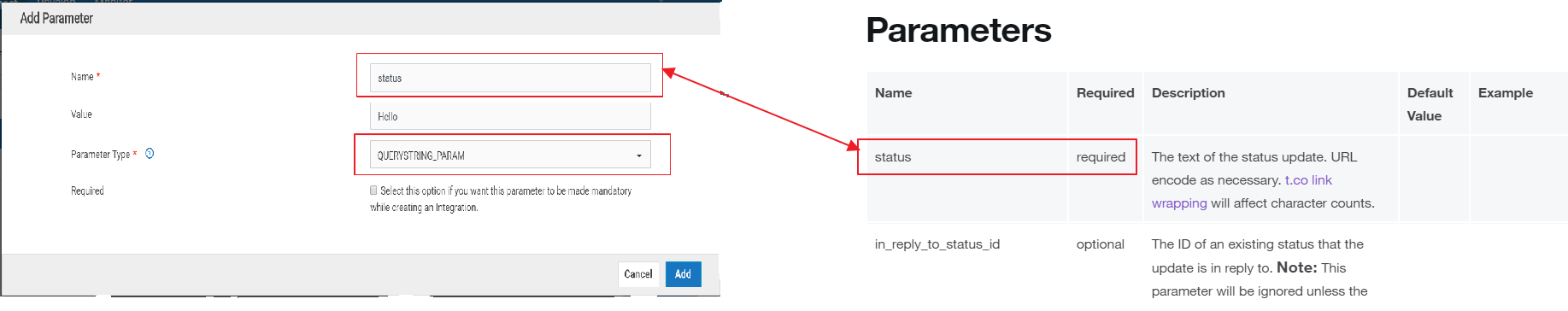1568x311 pixels.
Task: Click the Add button
Action: tap(683, 274)
